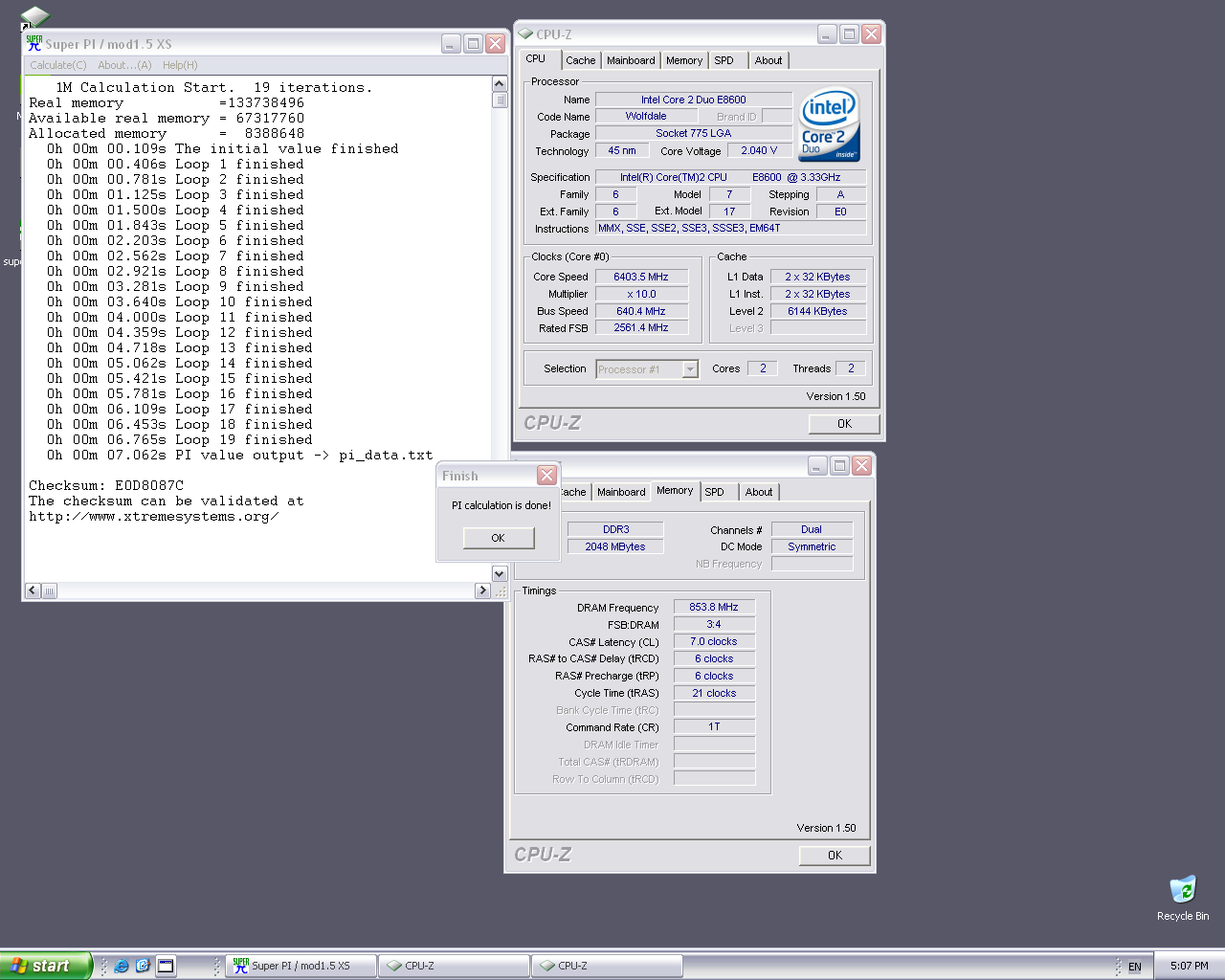Open the About...(A) menu in Super PI
This screenshot has height=980, width=1225.
tap(124, 65)
